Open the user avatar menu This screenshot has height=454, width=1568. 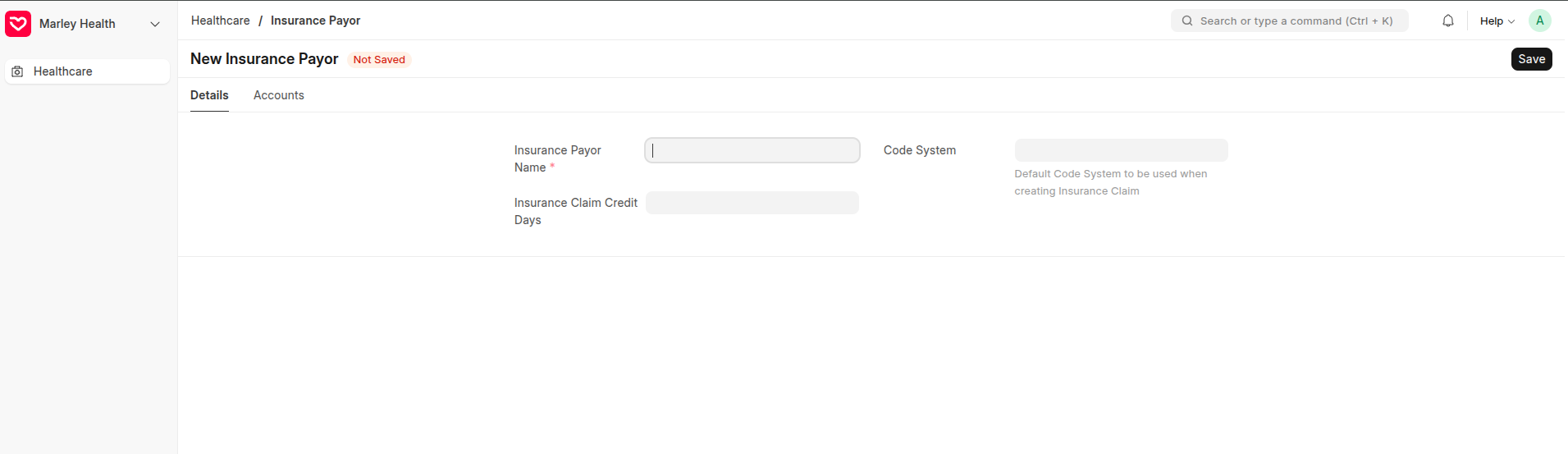1539,21
